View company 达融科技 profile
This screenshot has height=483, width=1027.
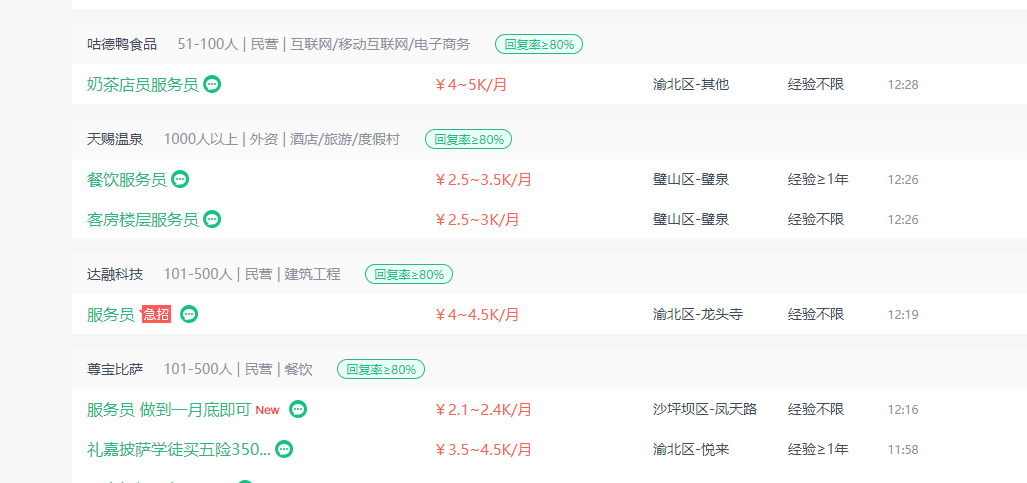(x=115, y=275)
